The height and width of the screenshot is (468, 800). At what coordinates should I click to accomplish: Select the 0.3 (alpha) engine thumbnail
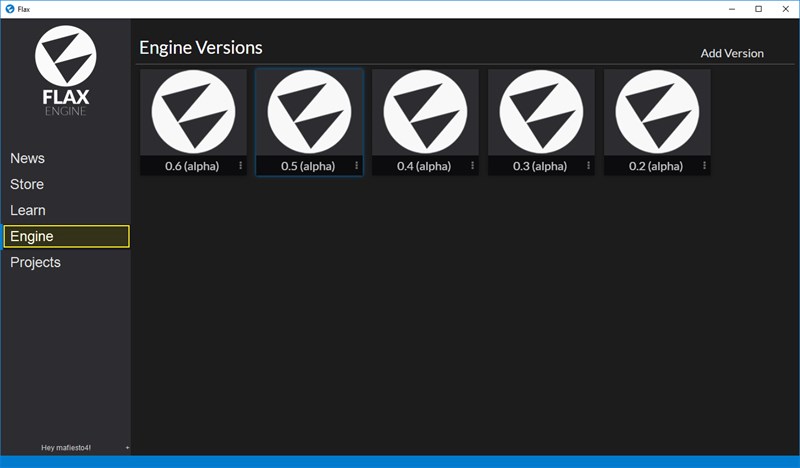[541, 112]
